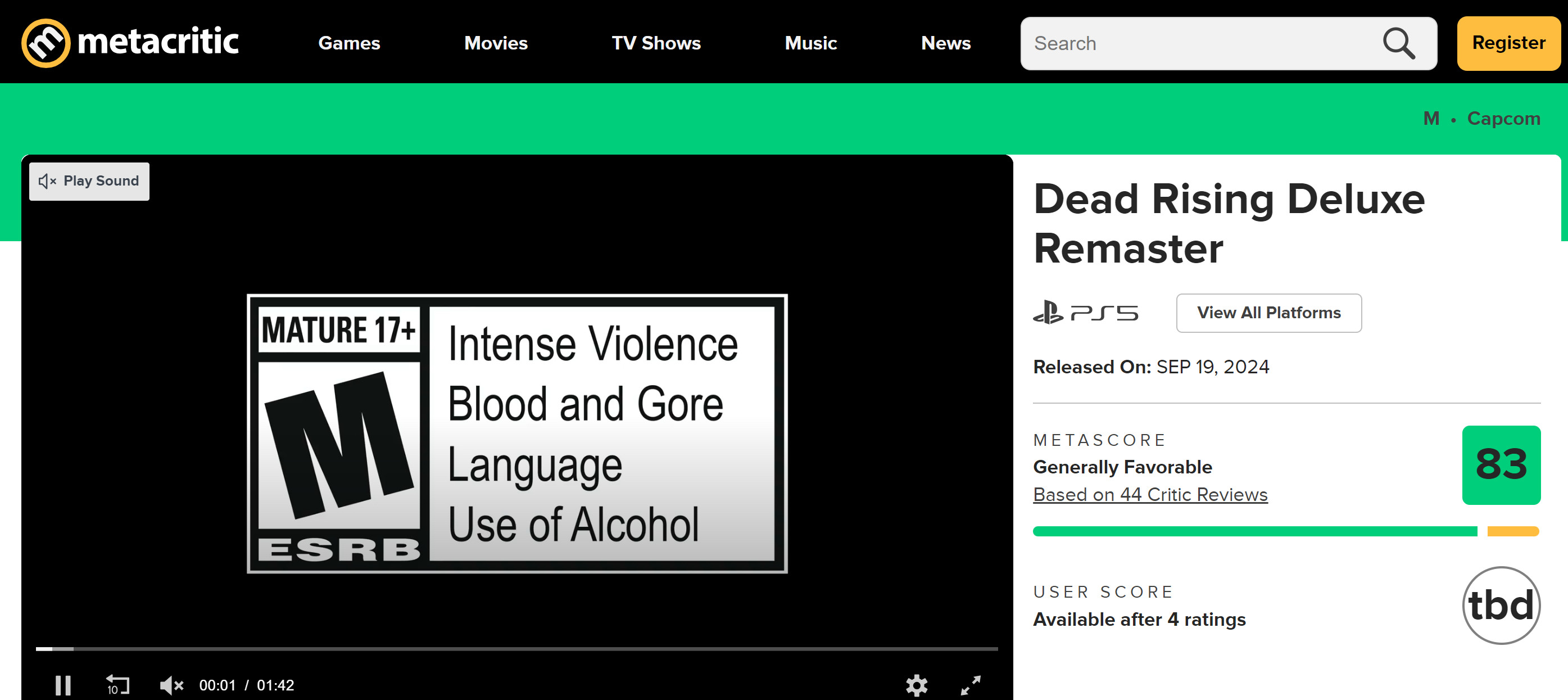
Task: Open the Movies navigation menu
Action: point(495,43)
